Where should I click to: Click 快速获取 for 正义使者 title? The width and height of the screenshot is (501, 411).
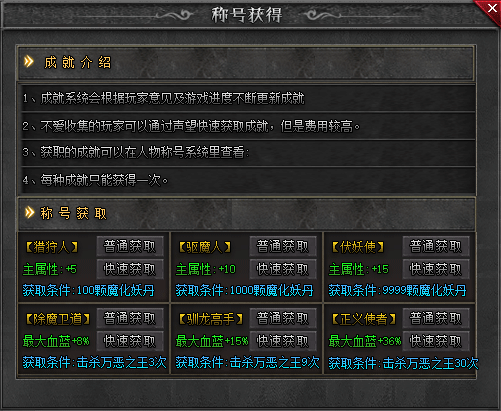point(436,341)
